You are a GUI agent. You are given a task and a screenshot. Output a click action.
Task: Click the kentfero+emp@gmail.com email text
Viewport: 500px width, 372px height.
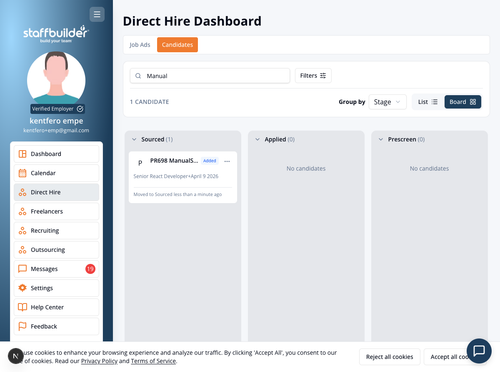[x=56, y=130]
